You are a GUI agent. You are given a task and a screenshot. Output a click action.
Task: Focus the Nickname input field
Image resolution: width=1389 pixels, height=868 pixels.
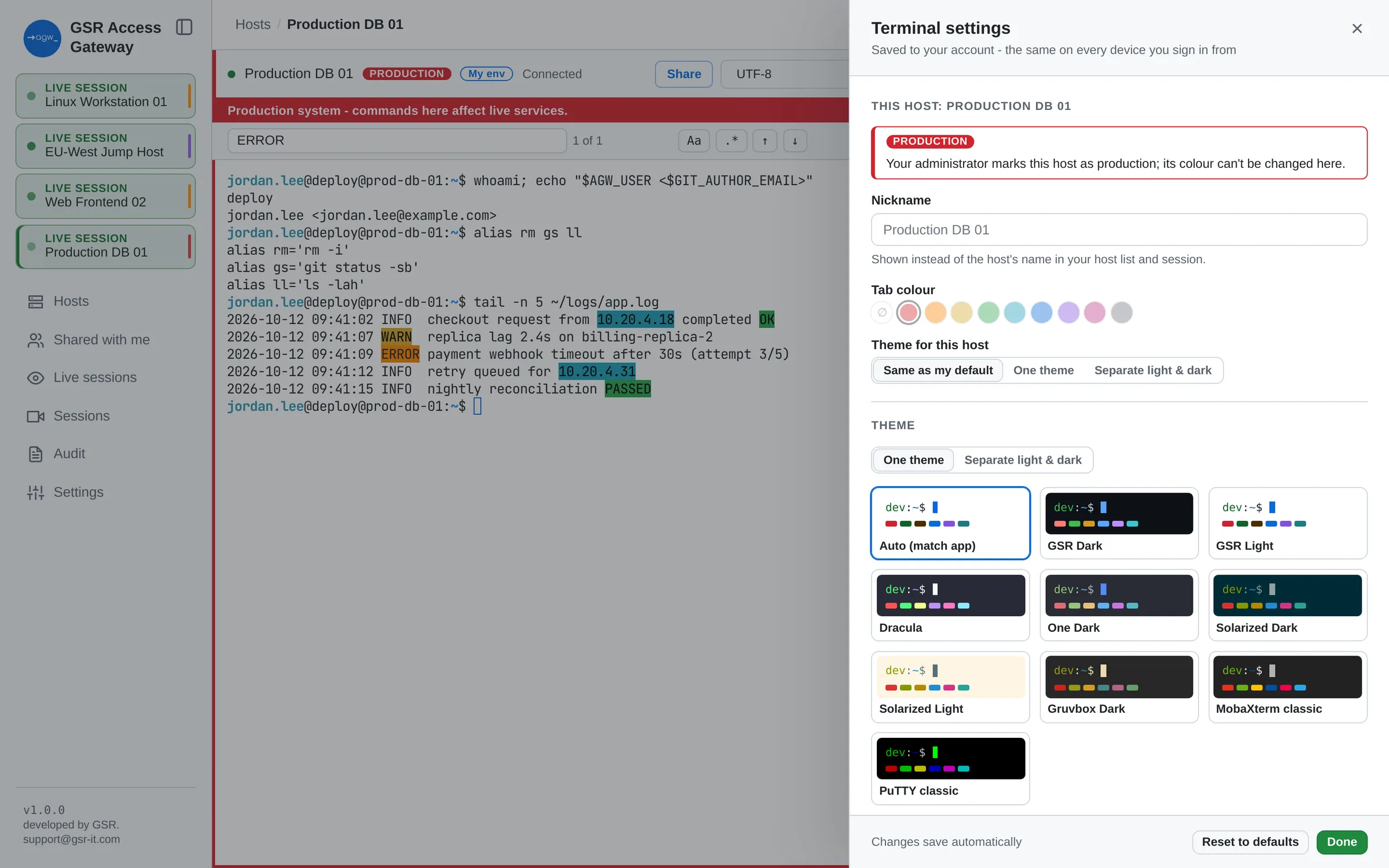coord(1119,230)
